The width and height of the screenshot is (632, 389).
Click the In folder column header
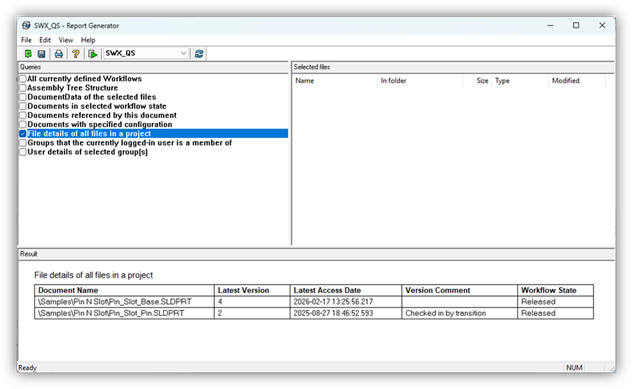pos(420,81)
